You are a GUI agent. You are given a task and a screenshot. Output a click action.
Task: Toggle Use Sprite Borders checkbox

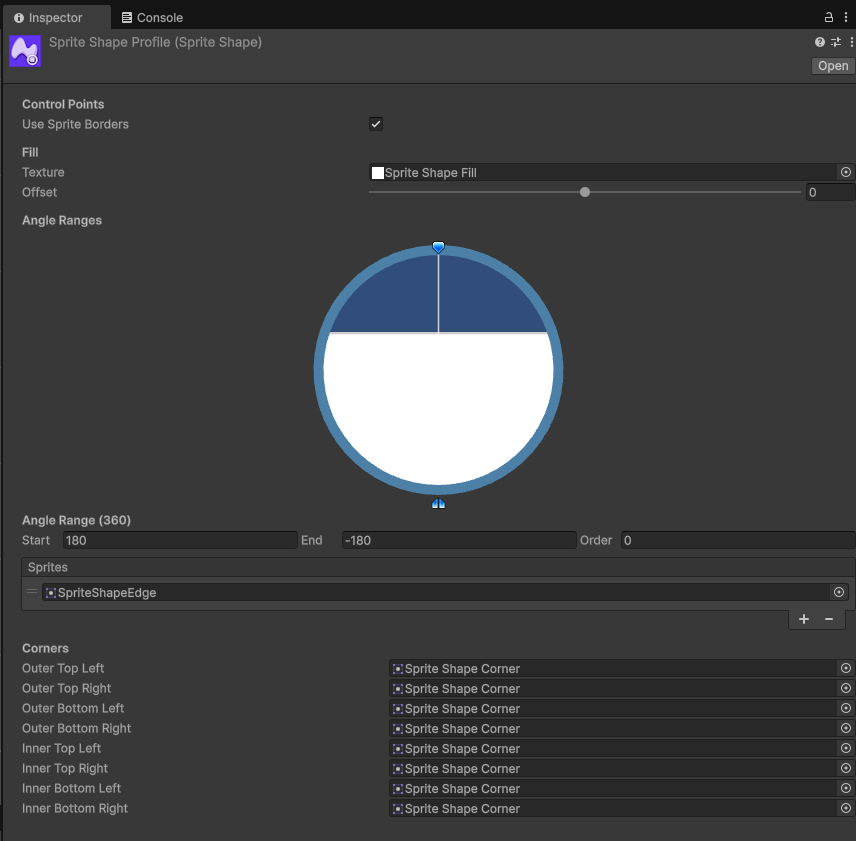(x=376, y=124)
